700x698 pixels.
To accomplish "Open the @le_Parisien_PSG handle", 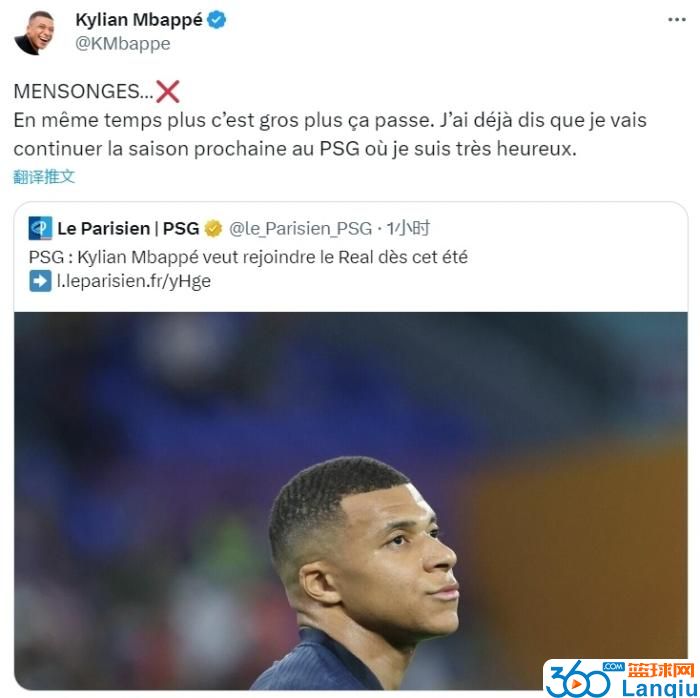I will coord(300,229).
